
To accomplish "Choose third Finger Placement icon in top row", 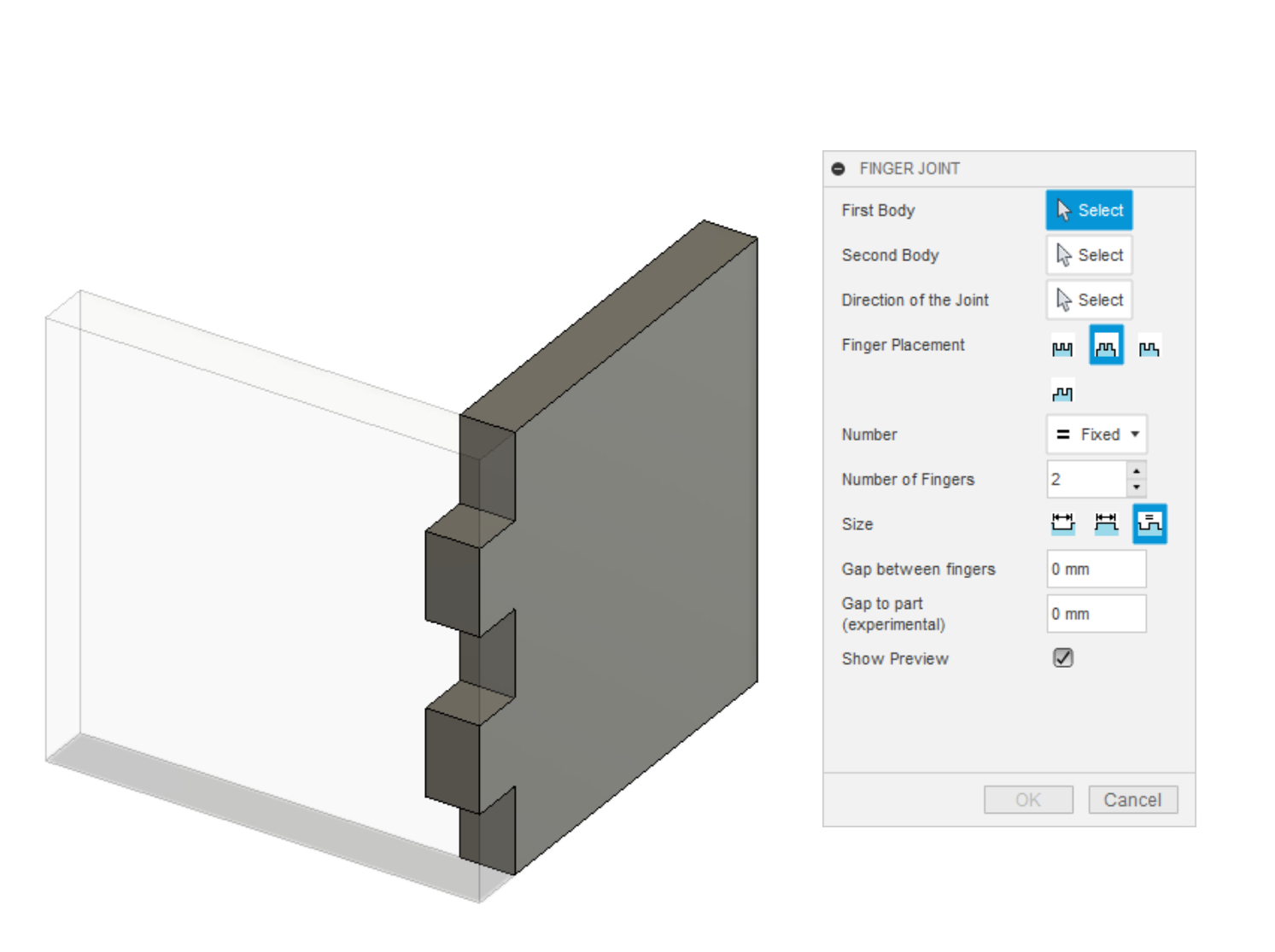I will (x=1149, y=348).
